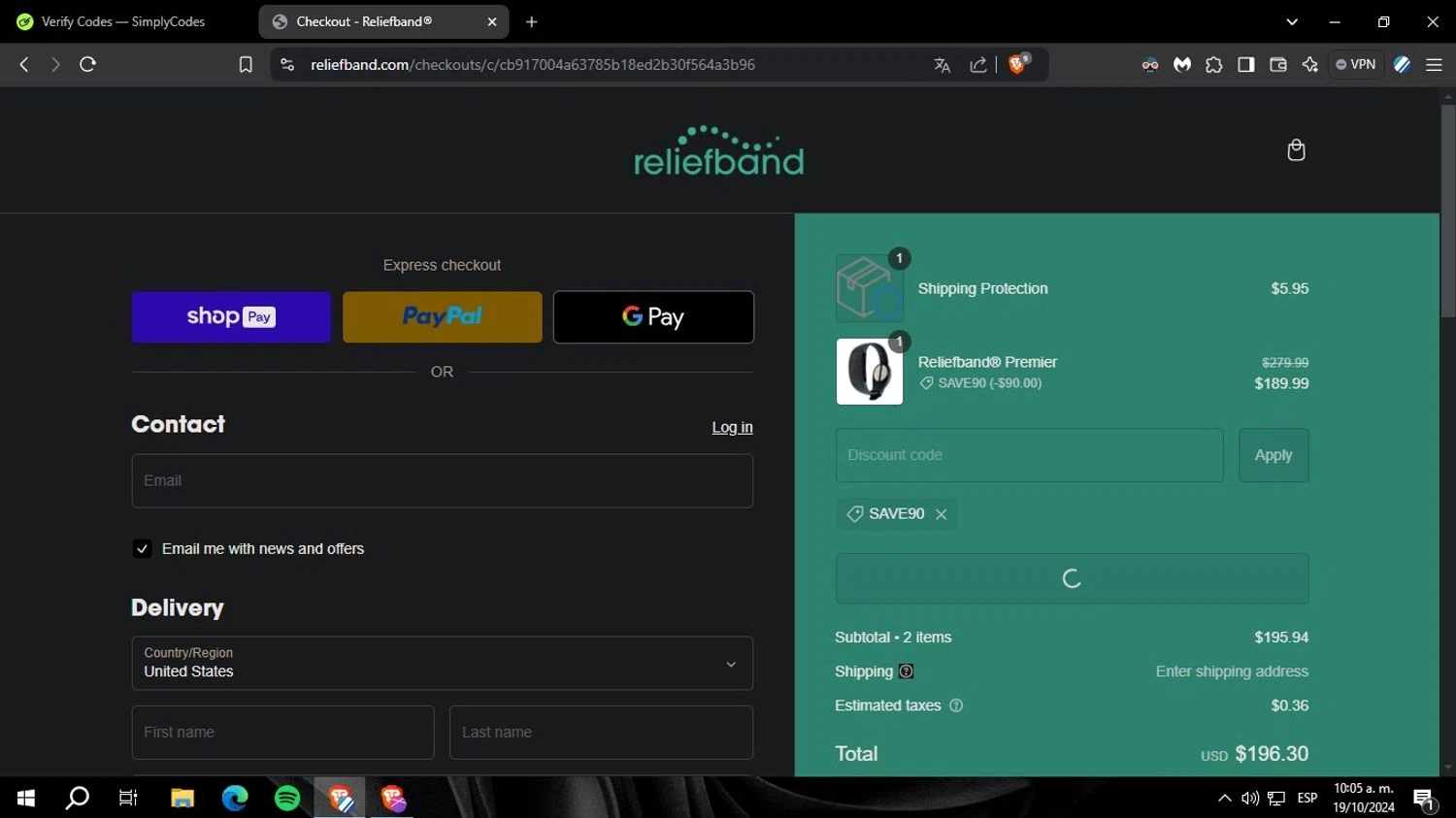Reload the checkout page

[x=87, y=64]
